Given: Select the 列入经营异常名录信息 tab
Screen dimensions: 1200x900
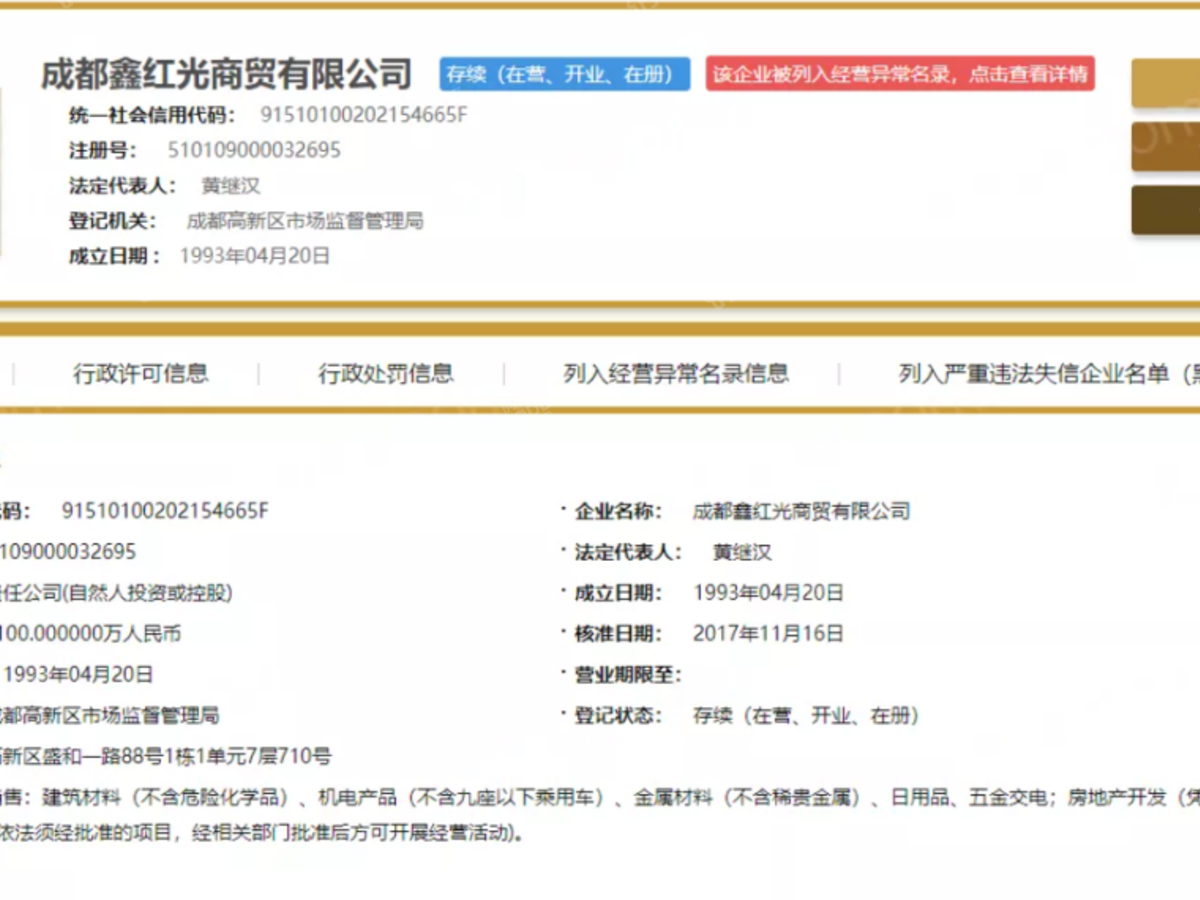Looking at the screenshot, I should pos(676,374).
